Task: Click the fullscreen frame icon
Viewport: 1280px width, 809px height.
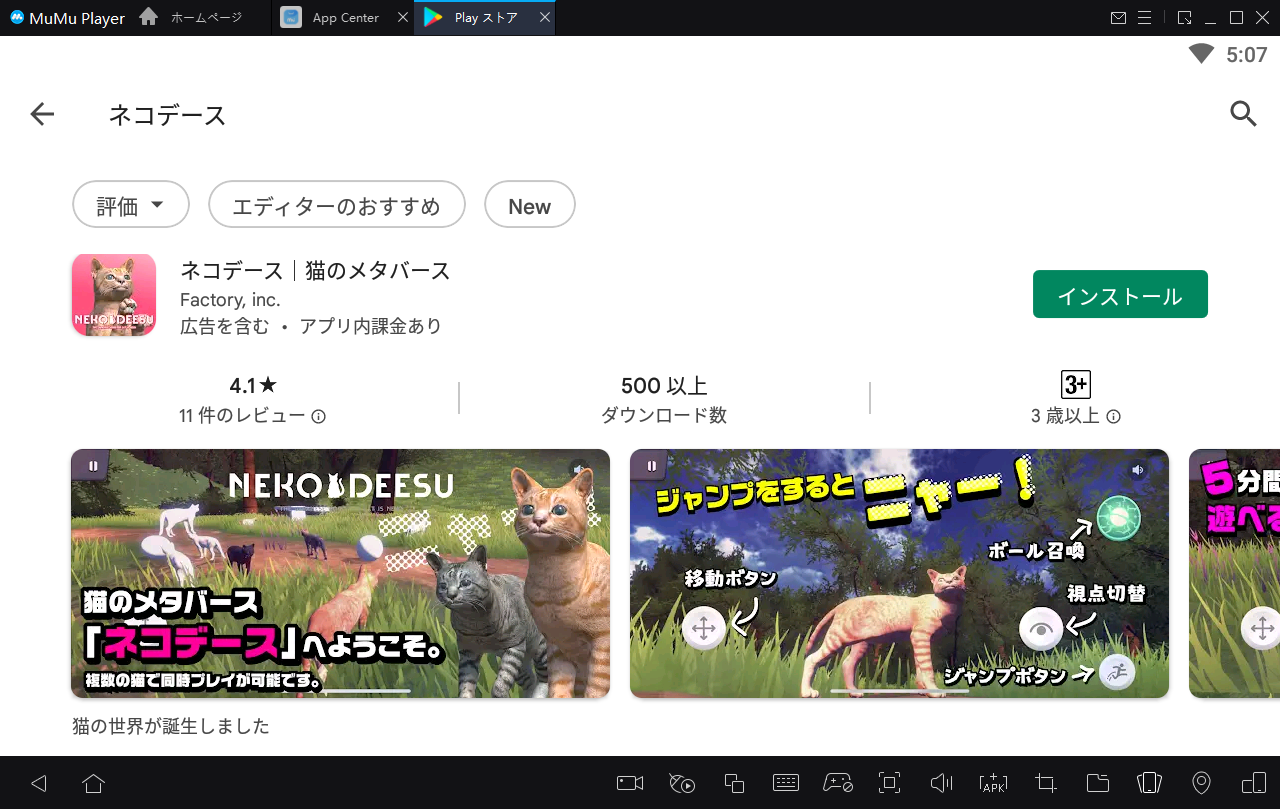Action: (890, 783)
